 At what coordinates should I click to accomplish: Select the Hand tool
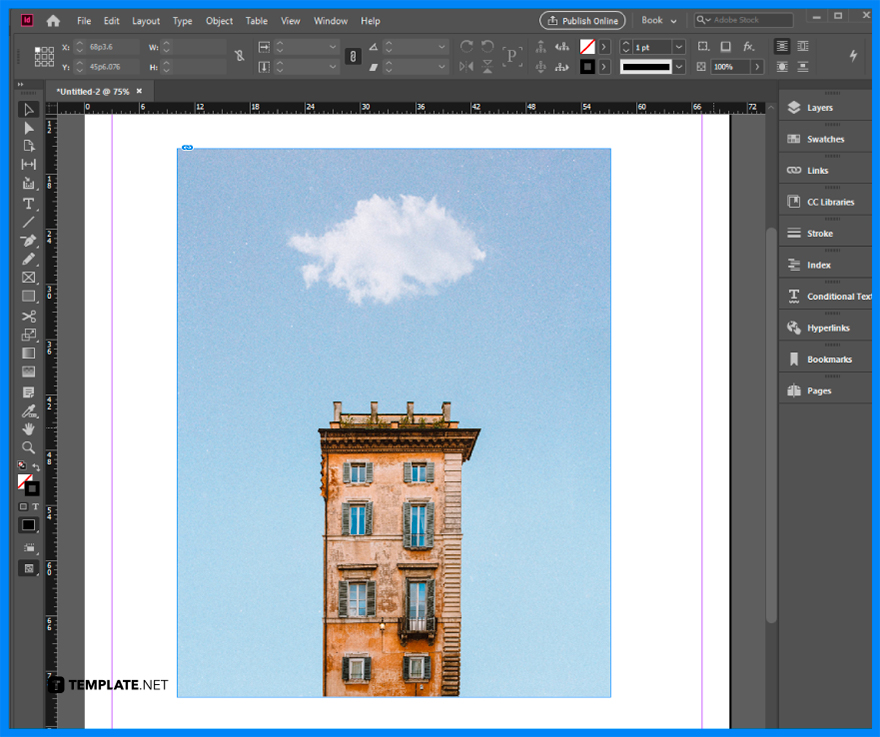pos(28,428)
